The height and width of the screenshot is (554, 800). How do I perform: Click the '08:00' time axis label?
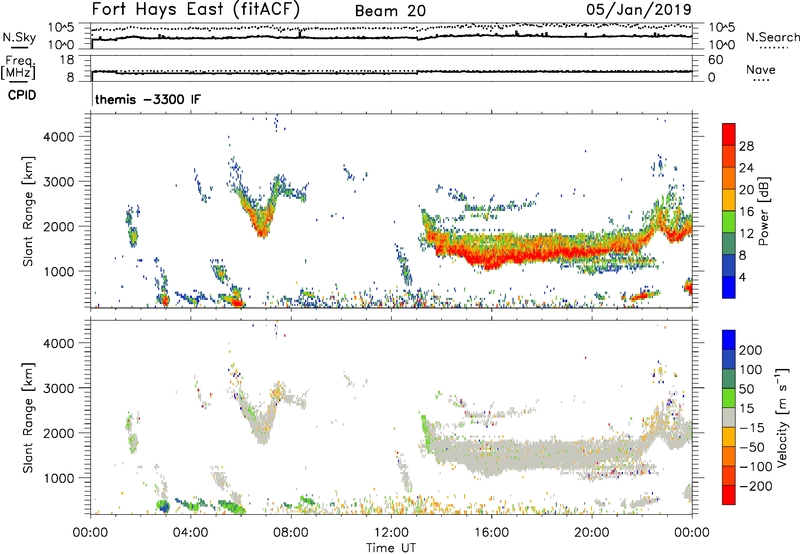coord(291,533)
